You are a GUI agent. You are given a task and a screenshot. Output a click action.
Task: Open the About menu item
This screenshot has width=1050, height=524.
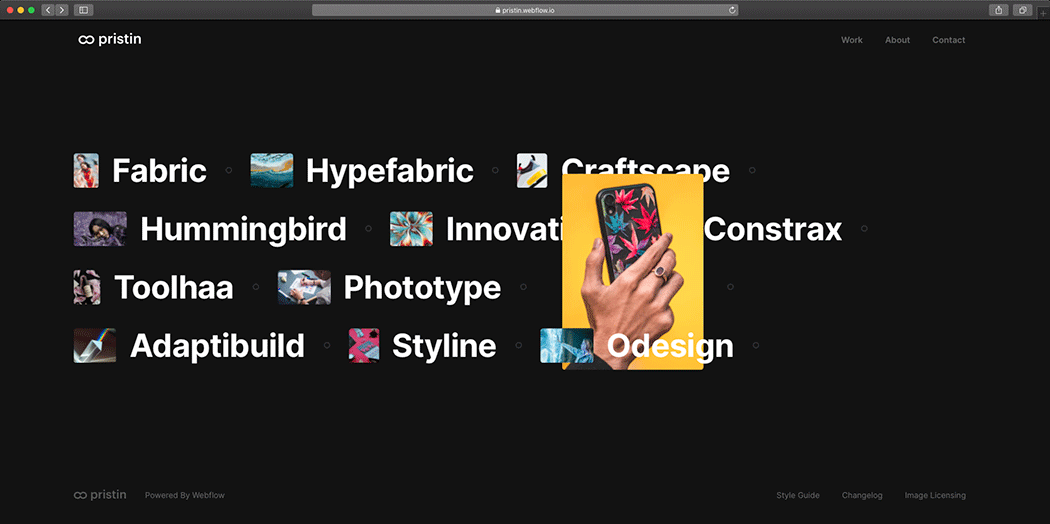[x=897, y=40]
